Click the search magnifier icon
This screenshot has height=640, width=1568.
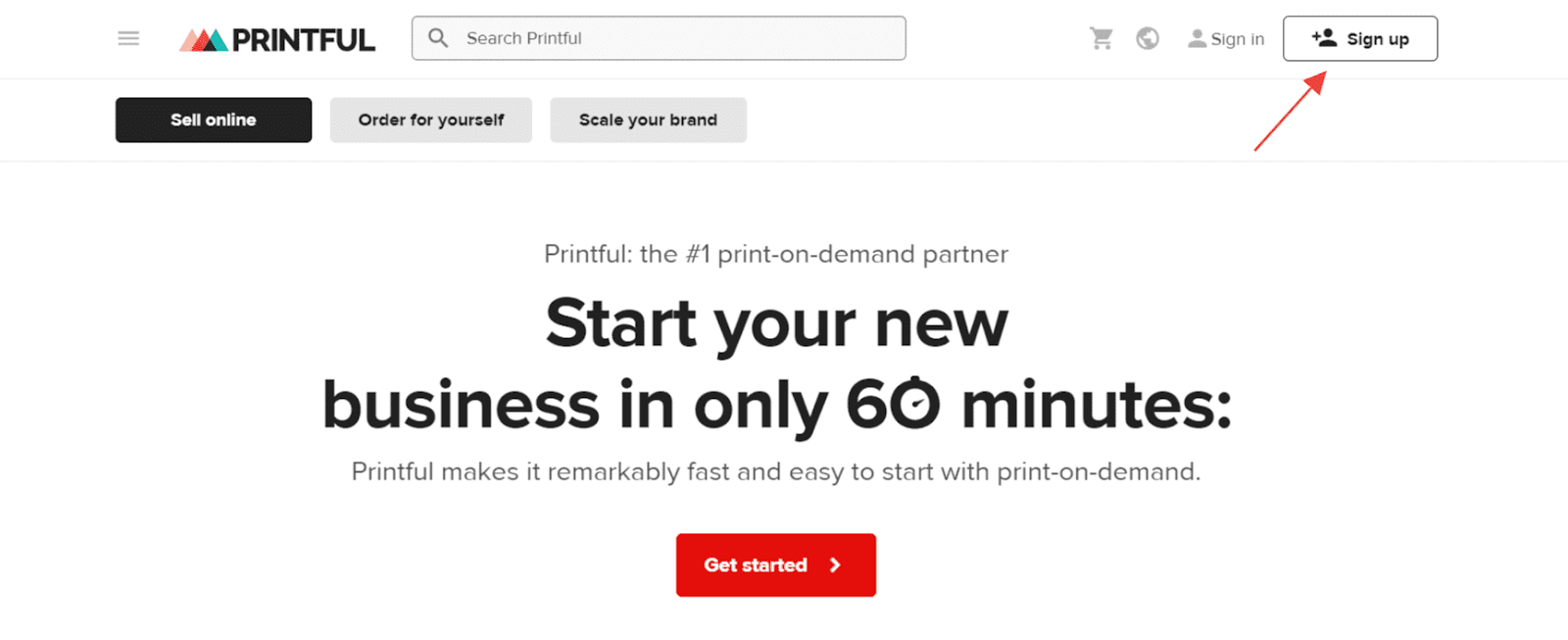(x=437, y=37)
